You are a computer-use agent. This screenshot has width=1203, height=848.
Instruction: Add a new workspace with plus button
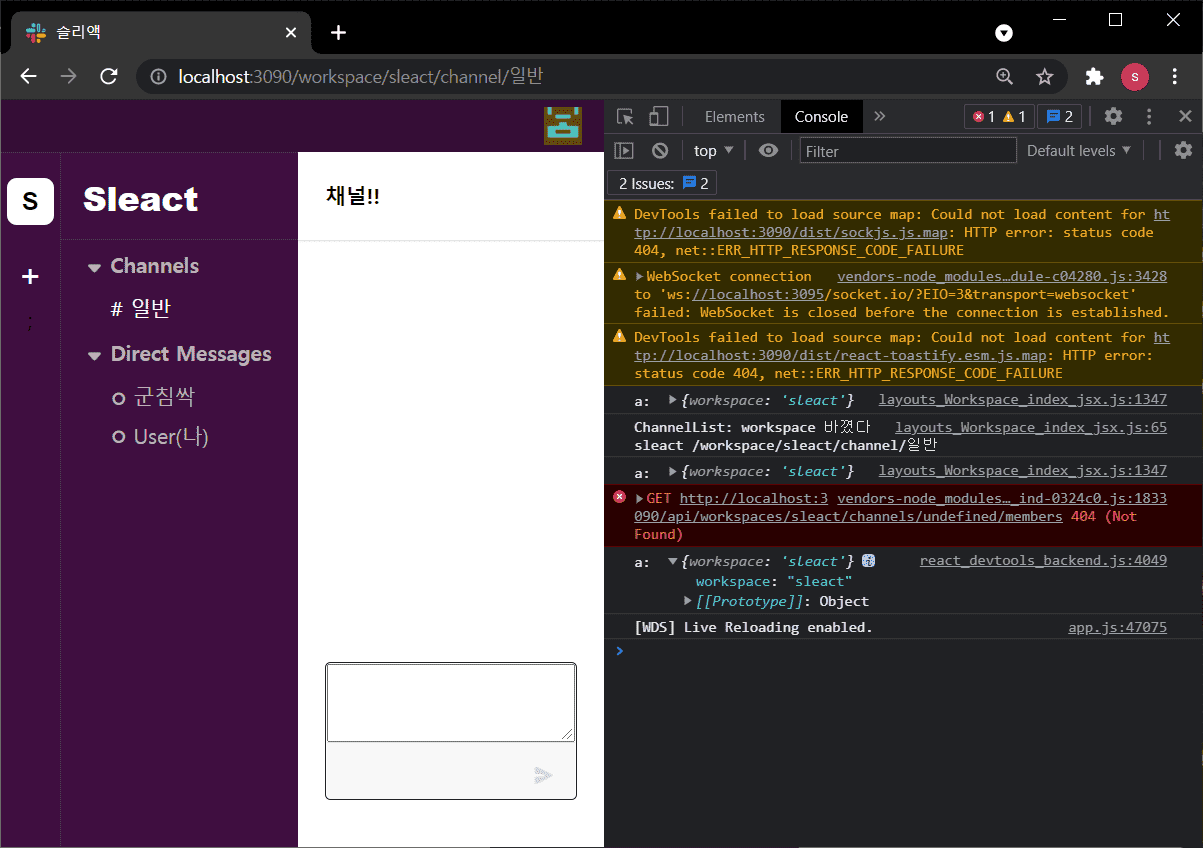[30, 277]
